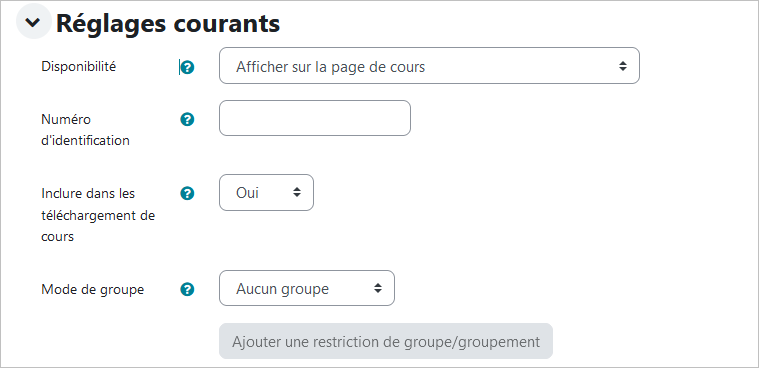The image size is (759, 368).
Task: Click the arrows on the Aucun groupe select
Action: [378, 288]
